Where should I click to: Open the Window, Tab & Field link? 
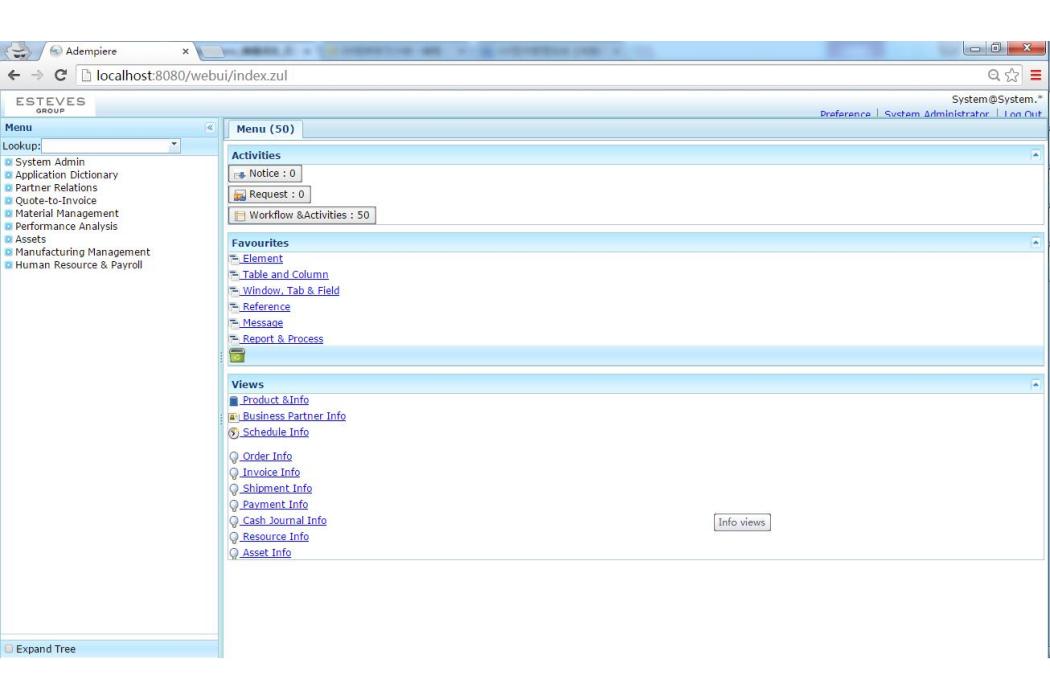[x=291, y=291]
